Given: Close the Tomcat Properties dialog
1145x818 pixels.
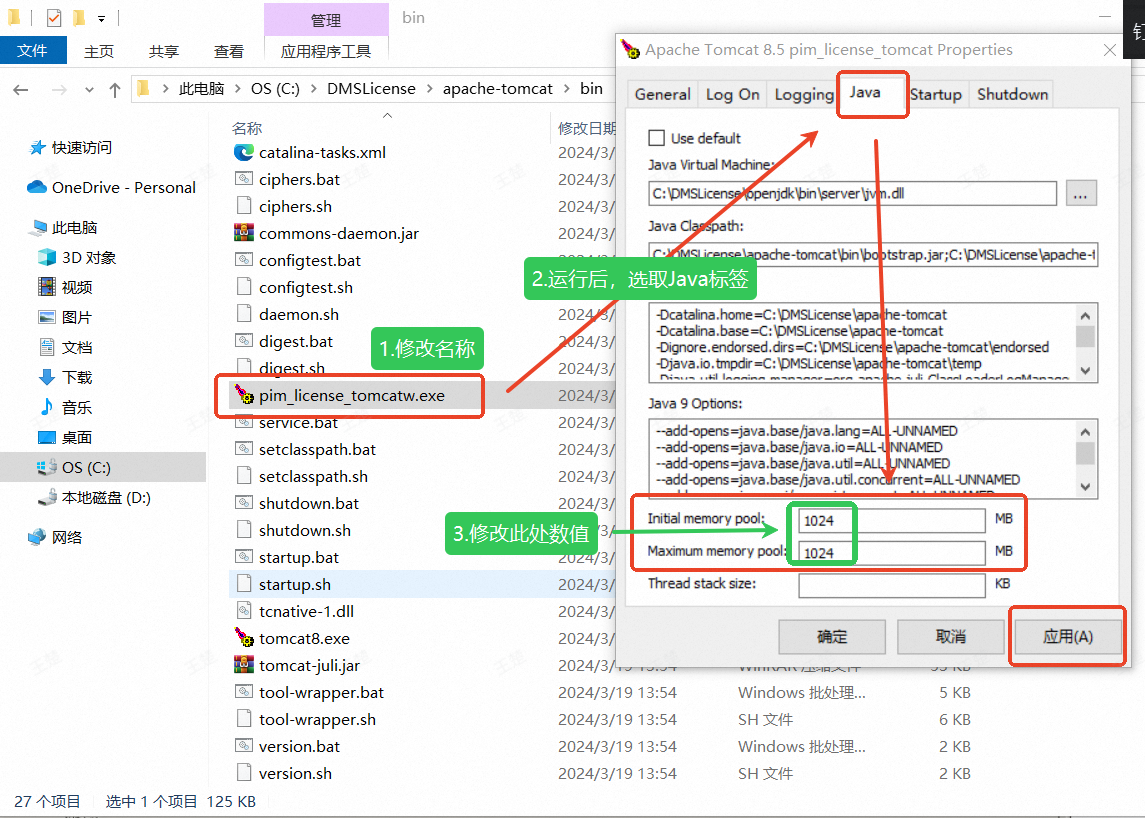Looking at the screenshot, I should (1109, 50).
